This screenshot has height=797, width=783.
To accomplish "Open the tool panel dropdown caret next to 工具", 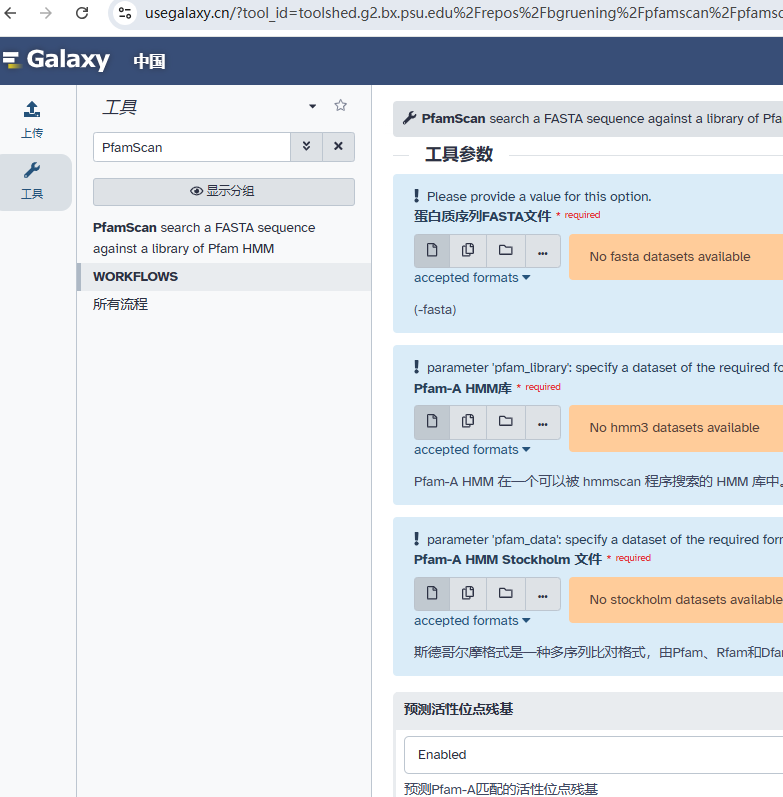I will (312, 106).
